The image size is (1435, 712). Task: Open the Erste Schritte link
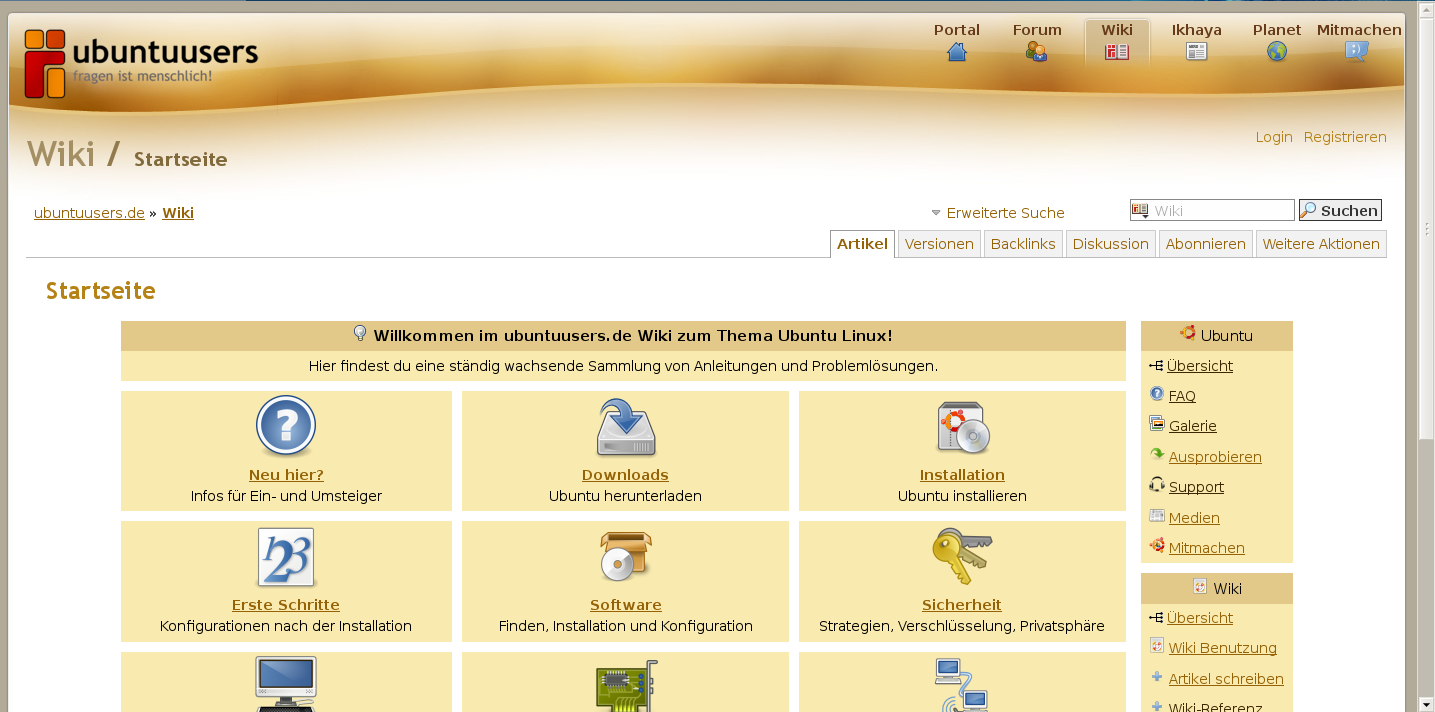[286, 605]
